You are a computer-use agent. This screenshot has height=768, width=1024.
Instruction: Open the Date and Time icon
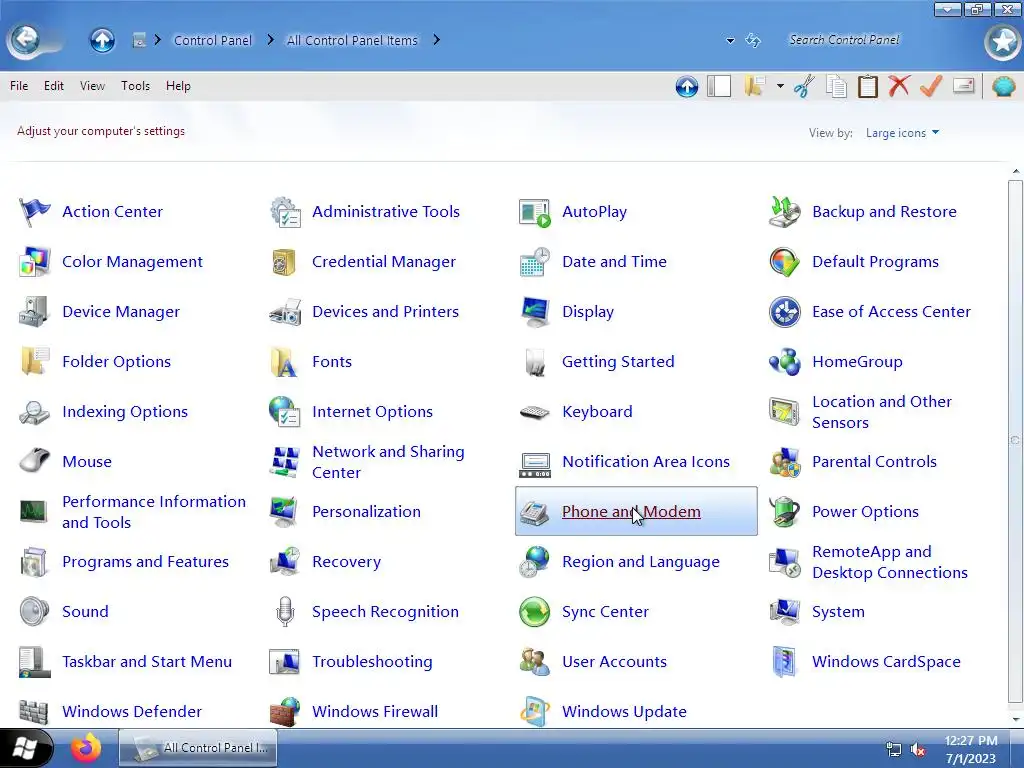[x=535, y=262]
